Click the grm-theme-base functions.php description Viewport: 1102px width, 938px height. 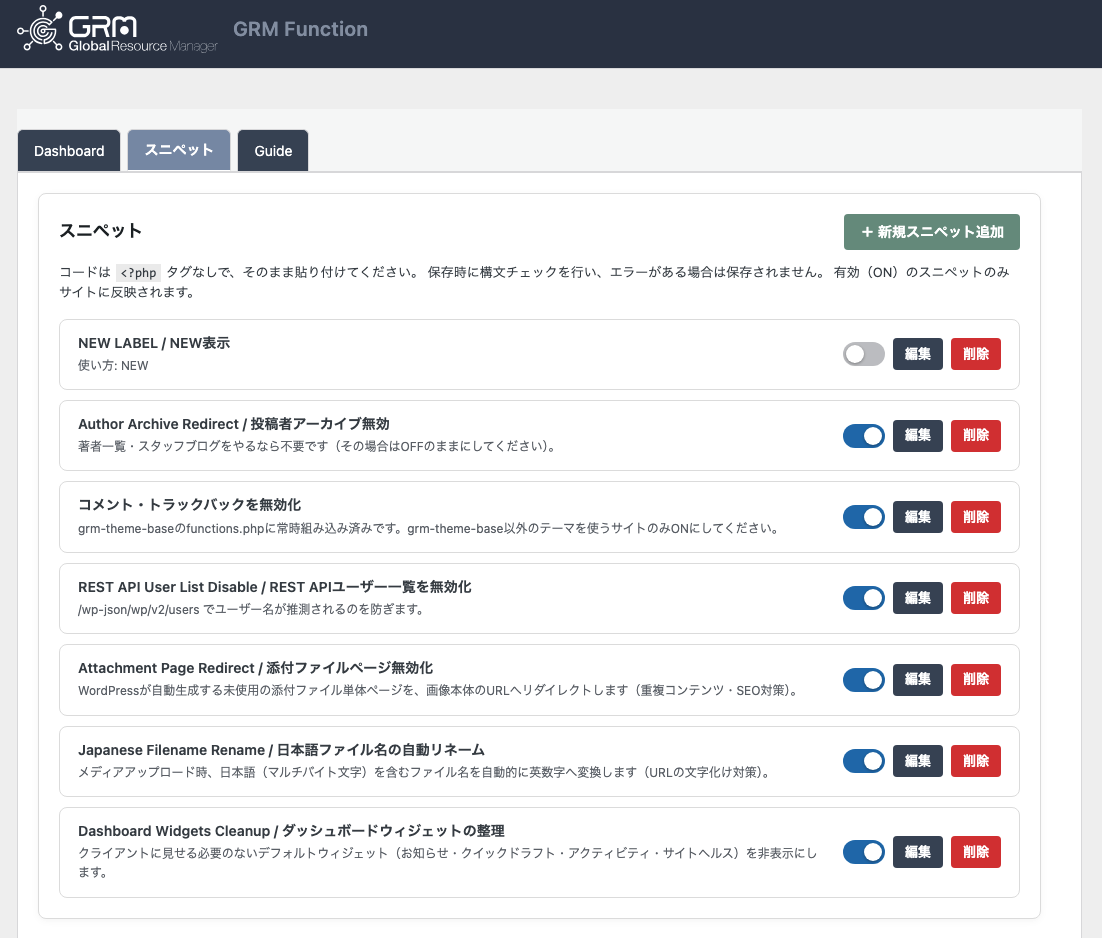(429, 528)
